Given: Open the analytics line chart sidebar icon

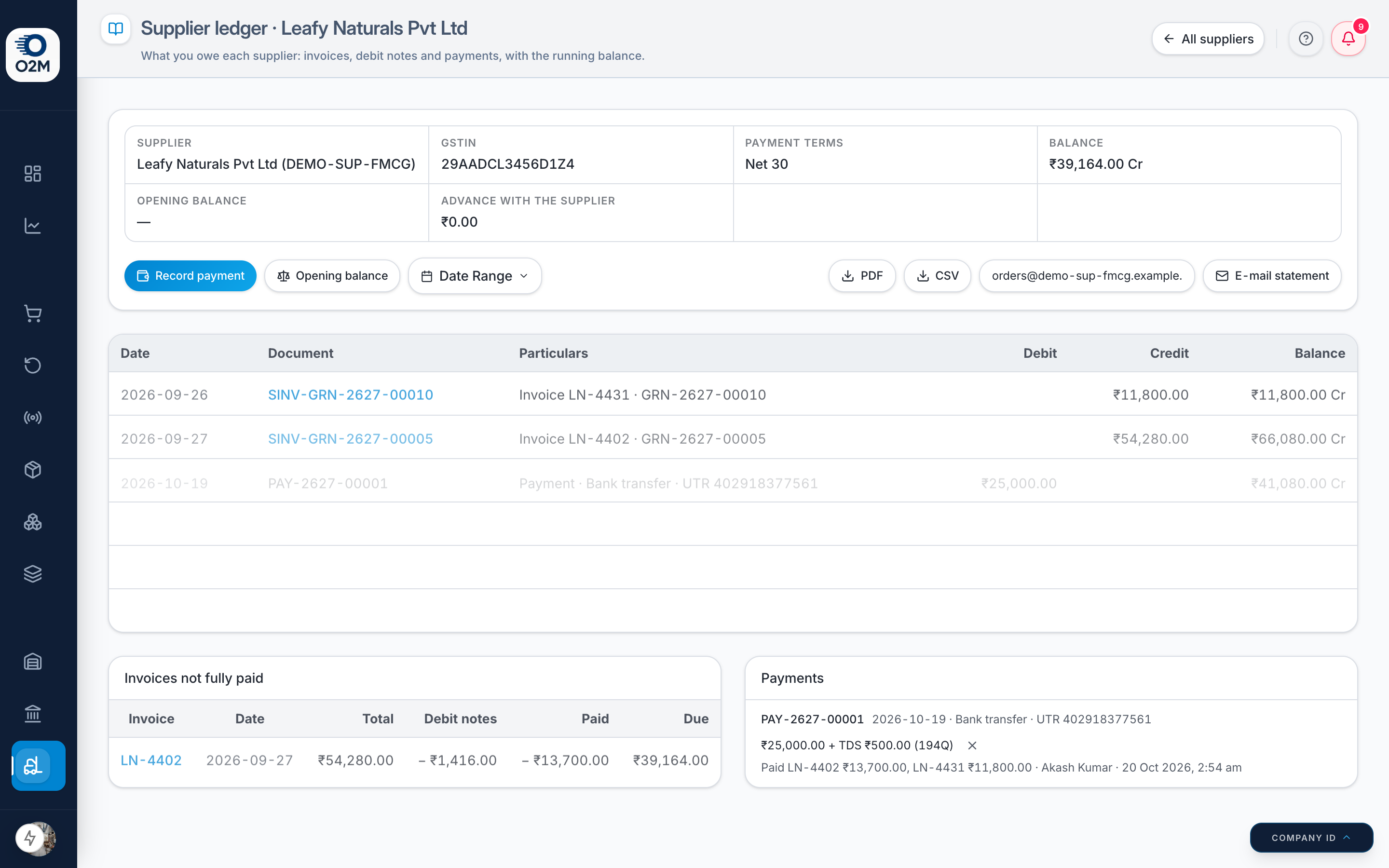Looking at the screenshot, I should click(x=33, y=226).
